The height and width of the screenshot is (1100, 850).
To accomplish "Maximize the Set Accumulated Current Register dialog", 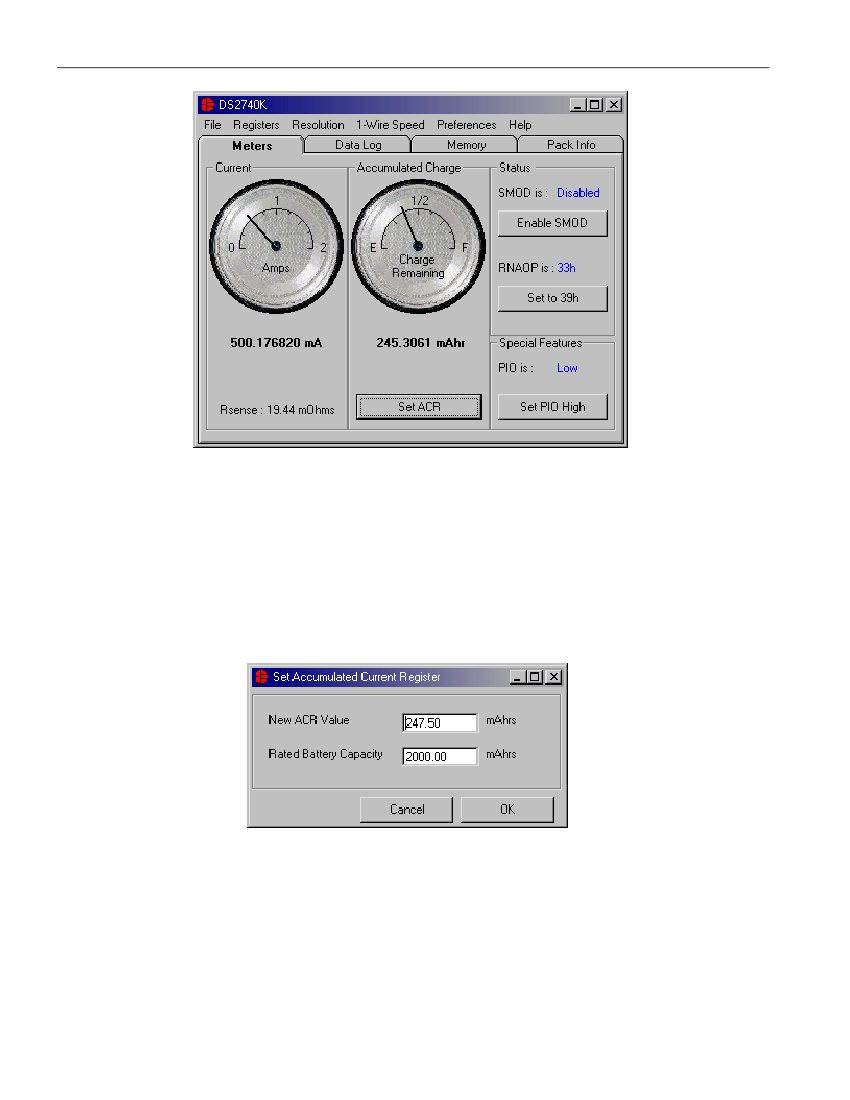I will click(534, 677).
